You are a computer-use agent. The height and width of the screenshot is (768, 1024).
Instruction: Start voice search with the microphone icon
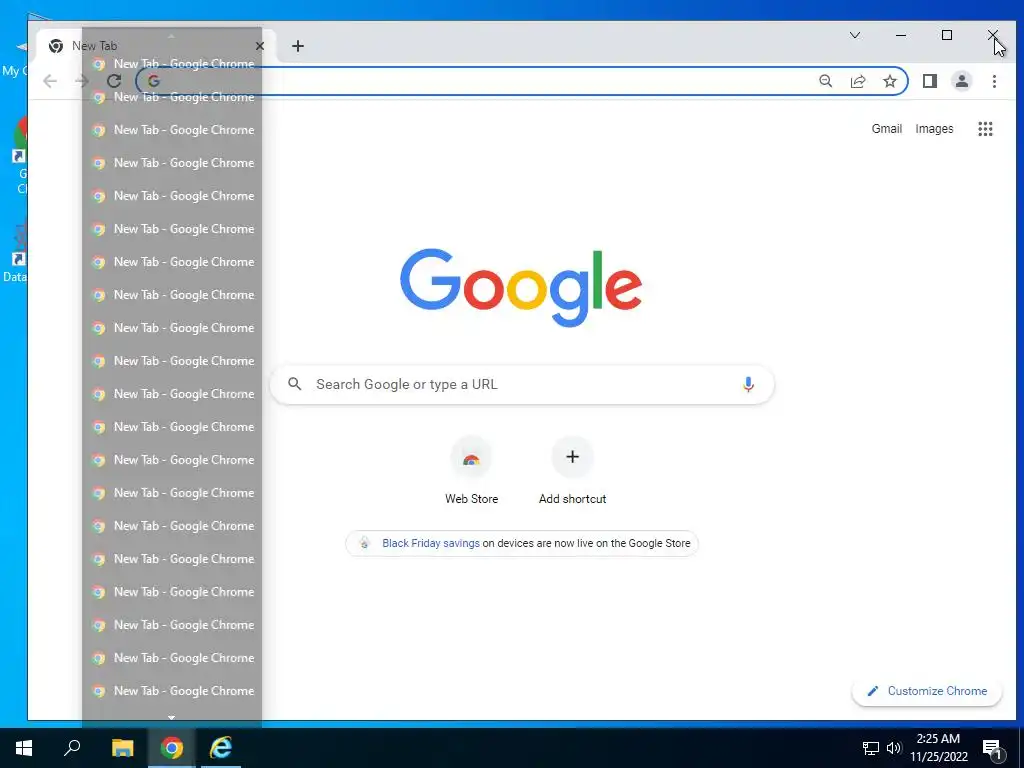click(748, 384)
